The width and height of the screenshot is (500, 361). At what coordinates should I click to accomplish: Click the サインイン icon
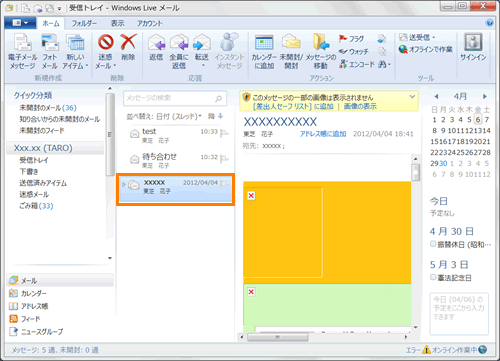pos(473,47)
